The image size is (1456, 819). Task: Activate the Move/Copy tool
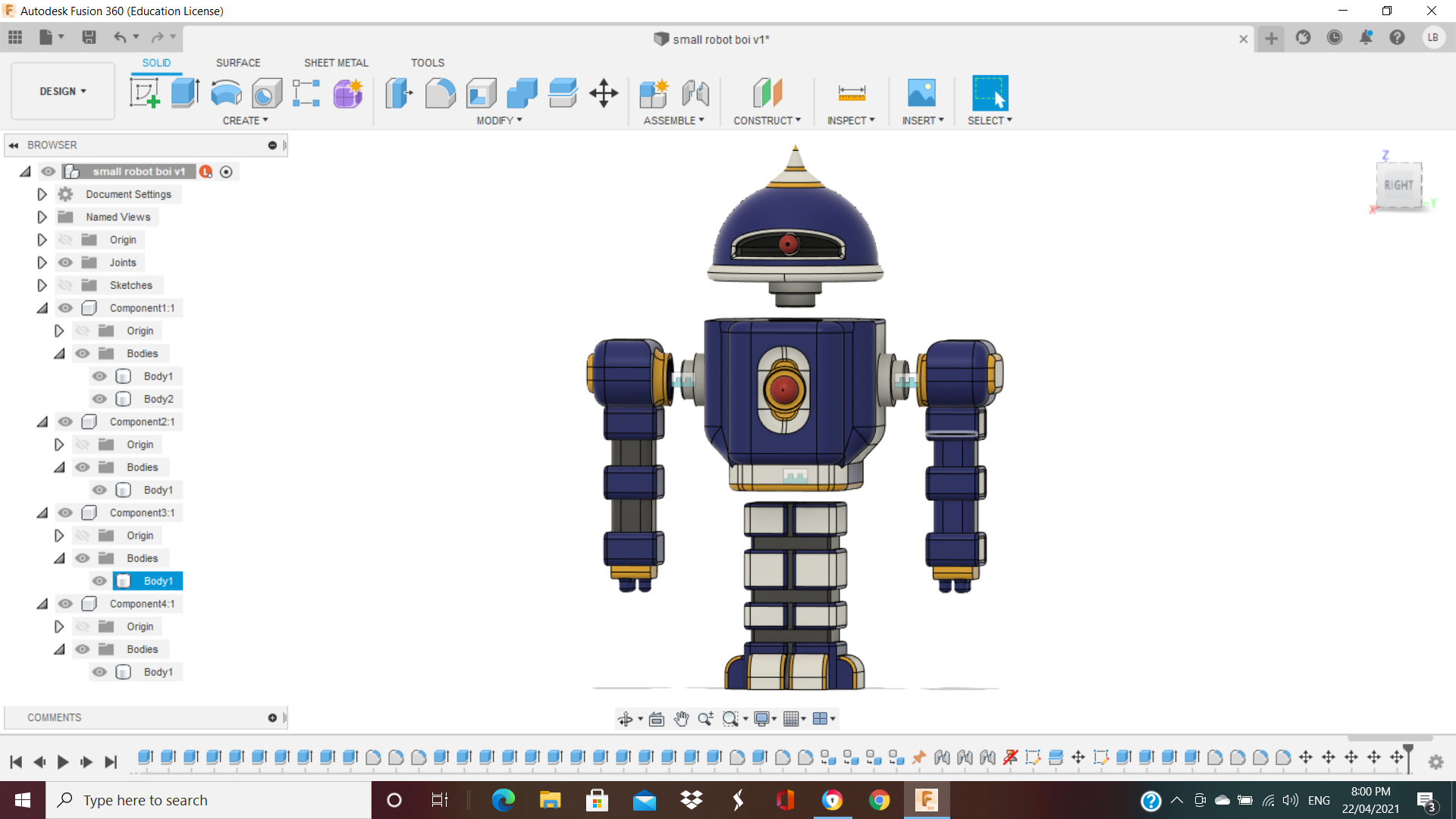point(604,93)
